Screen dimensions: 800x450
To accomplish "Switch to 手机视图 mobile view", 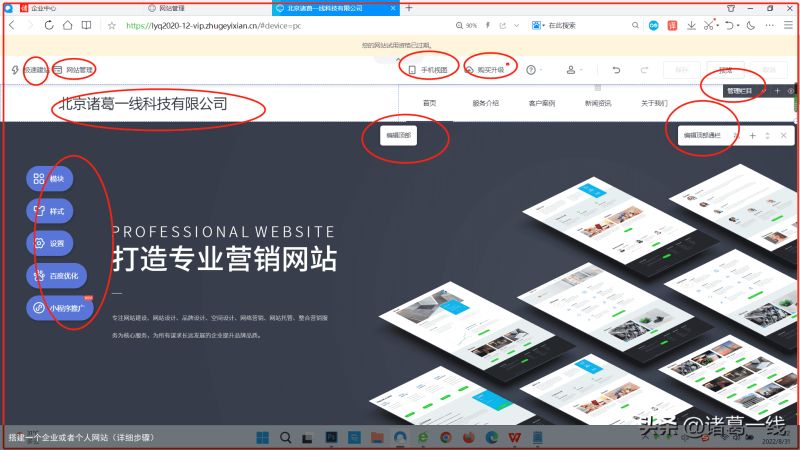I will 428,70.
